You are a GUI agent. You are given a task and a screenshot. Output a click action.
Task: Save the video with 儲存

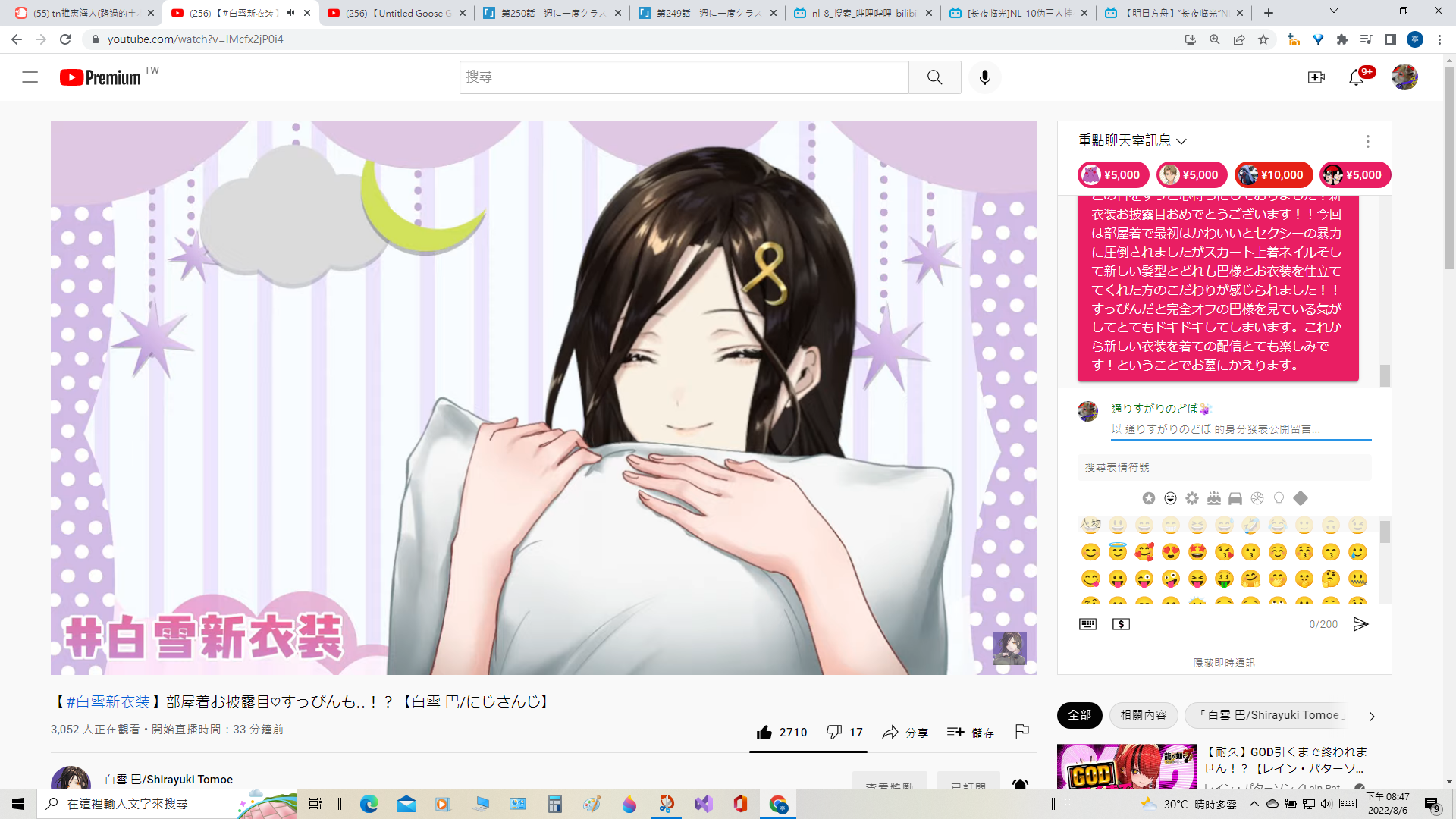point(970,732)
